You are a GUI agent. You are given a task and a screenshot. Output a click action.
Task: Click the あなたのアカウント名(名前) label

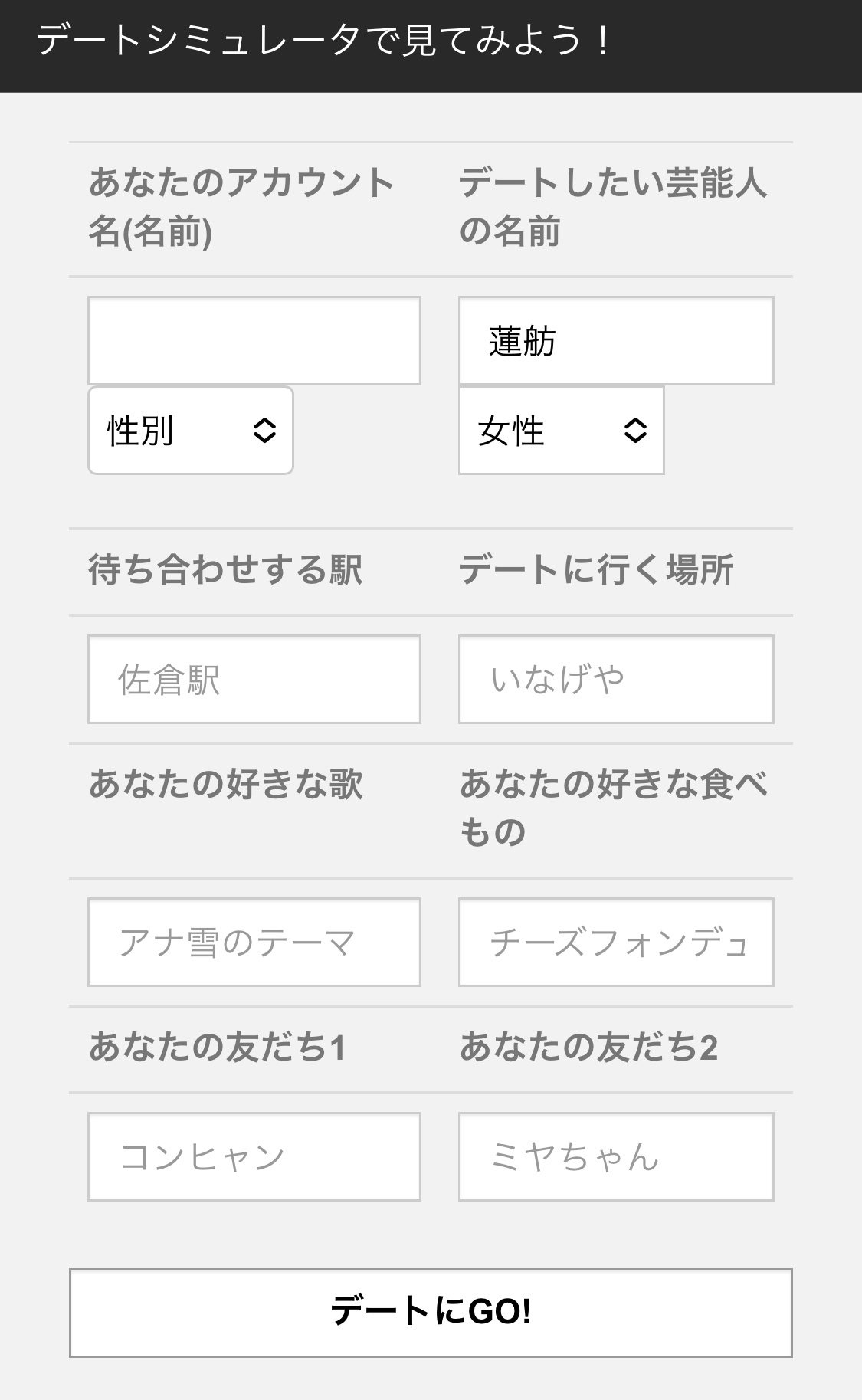click(x=241, y=207)
